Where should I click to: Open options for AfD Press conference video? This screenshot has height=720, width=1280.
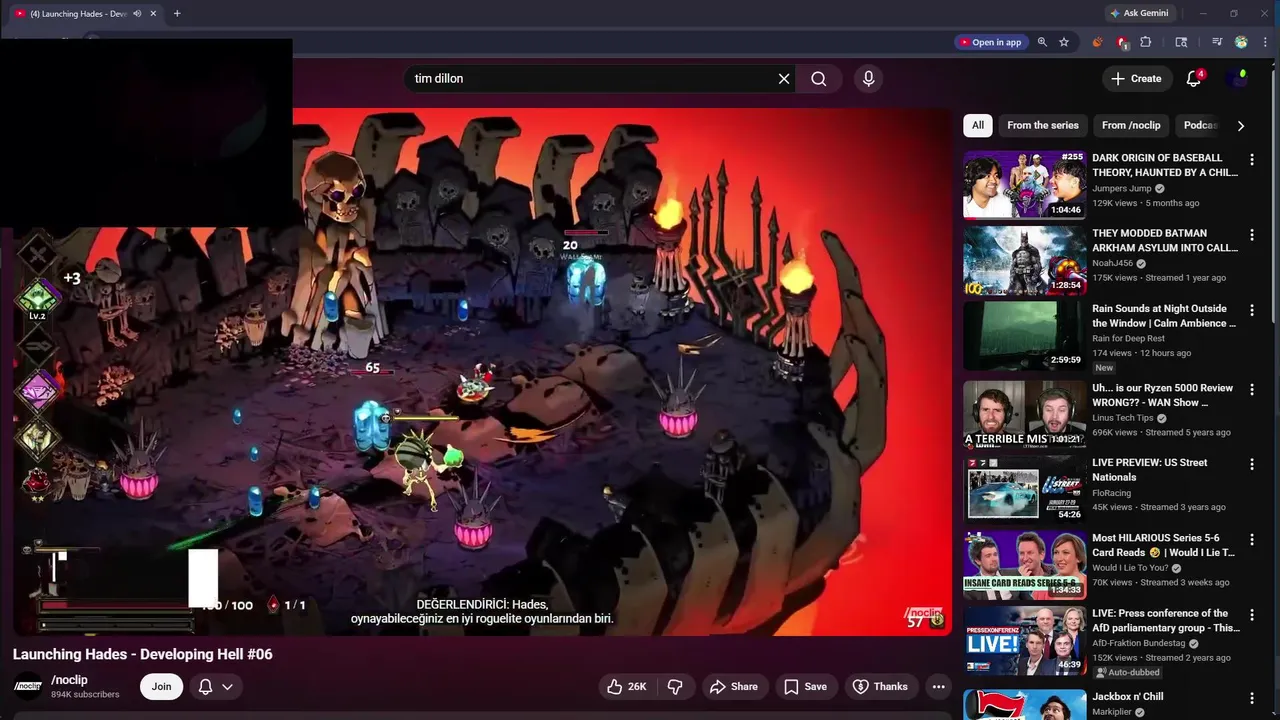tap(1252, 616)
